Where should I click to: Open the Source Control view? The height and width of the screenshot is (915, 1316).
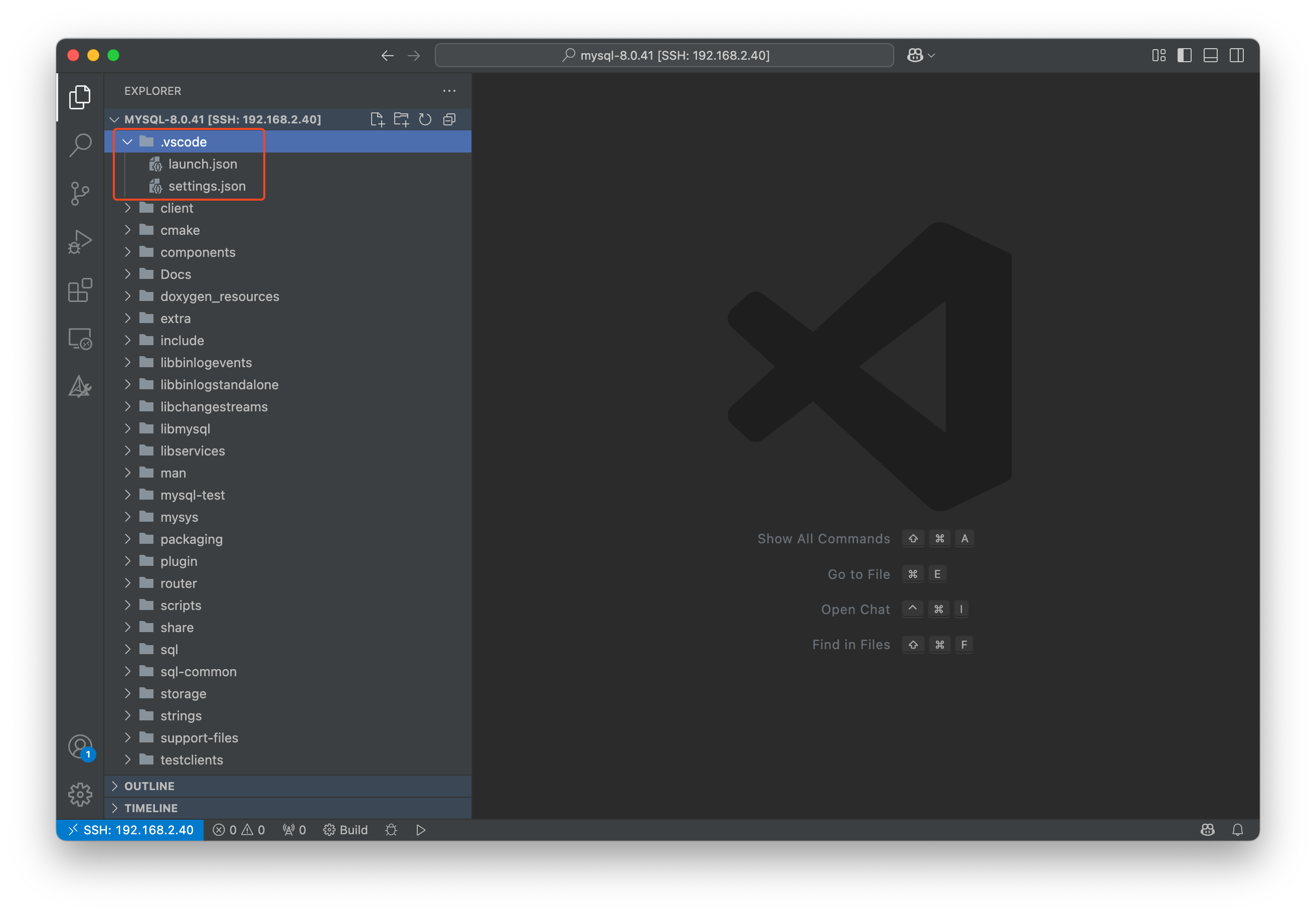80,193
